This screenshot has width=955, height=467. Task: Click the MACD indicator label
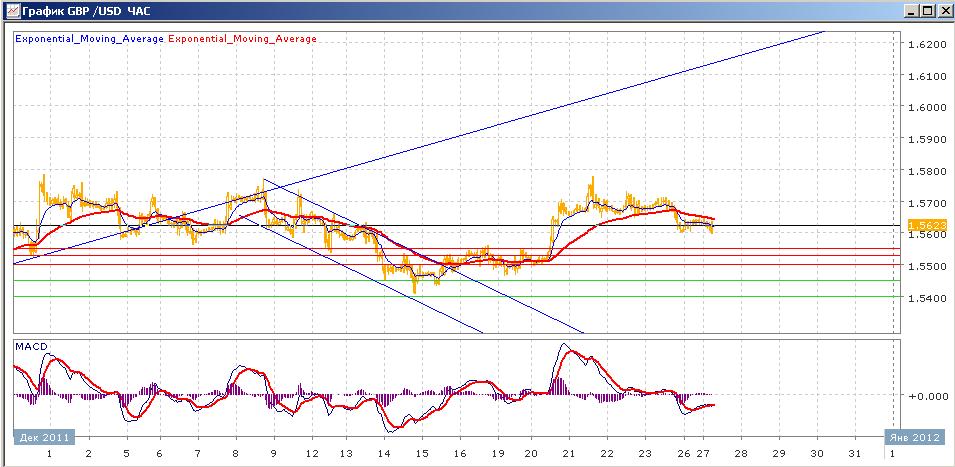point(32,347)
